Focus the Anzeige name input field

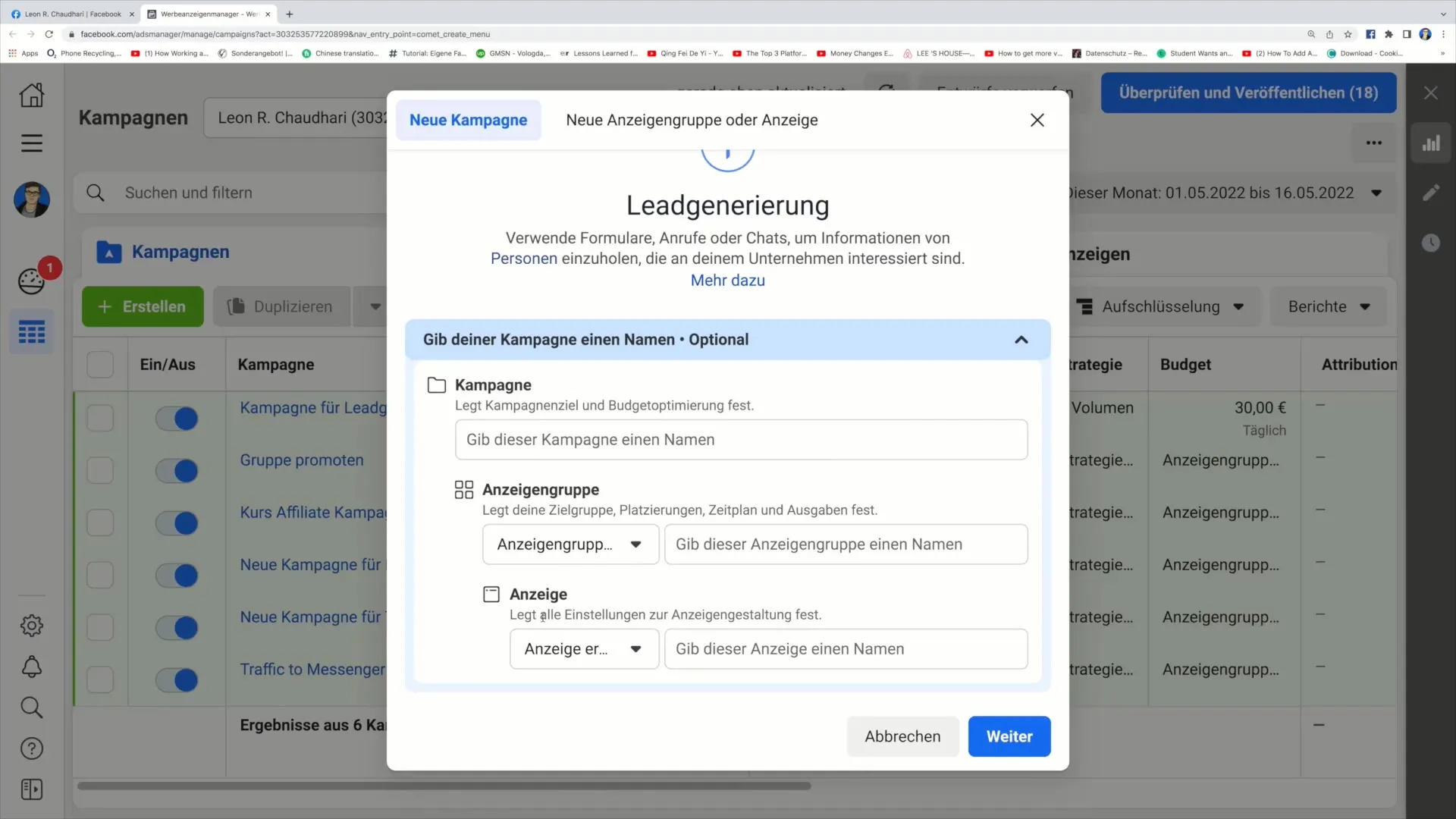(846, 649)
